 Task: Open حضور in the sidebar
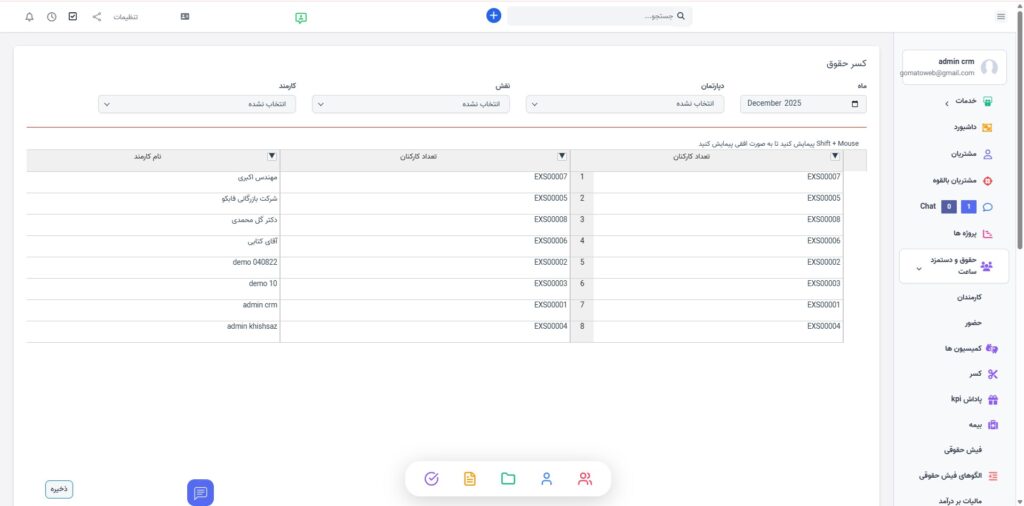pyautogui.click(x=973, y=323)
